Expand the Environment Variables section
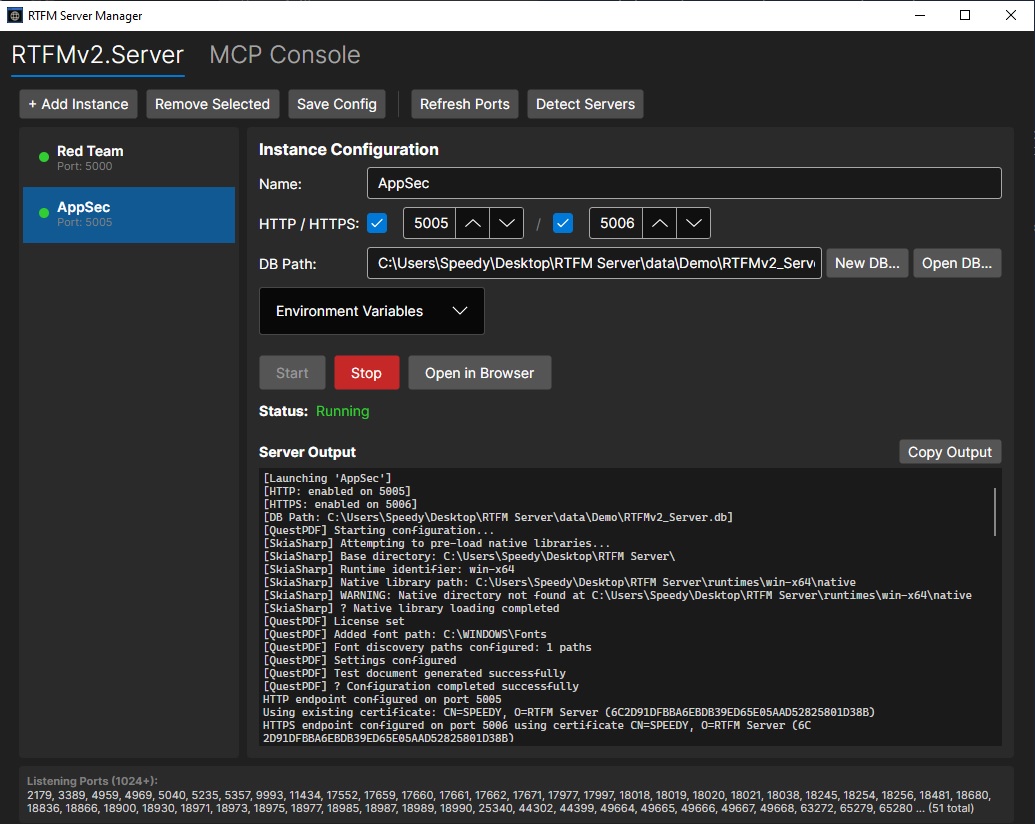Viewport: 1035px width, 824px height. point(372,311)
